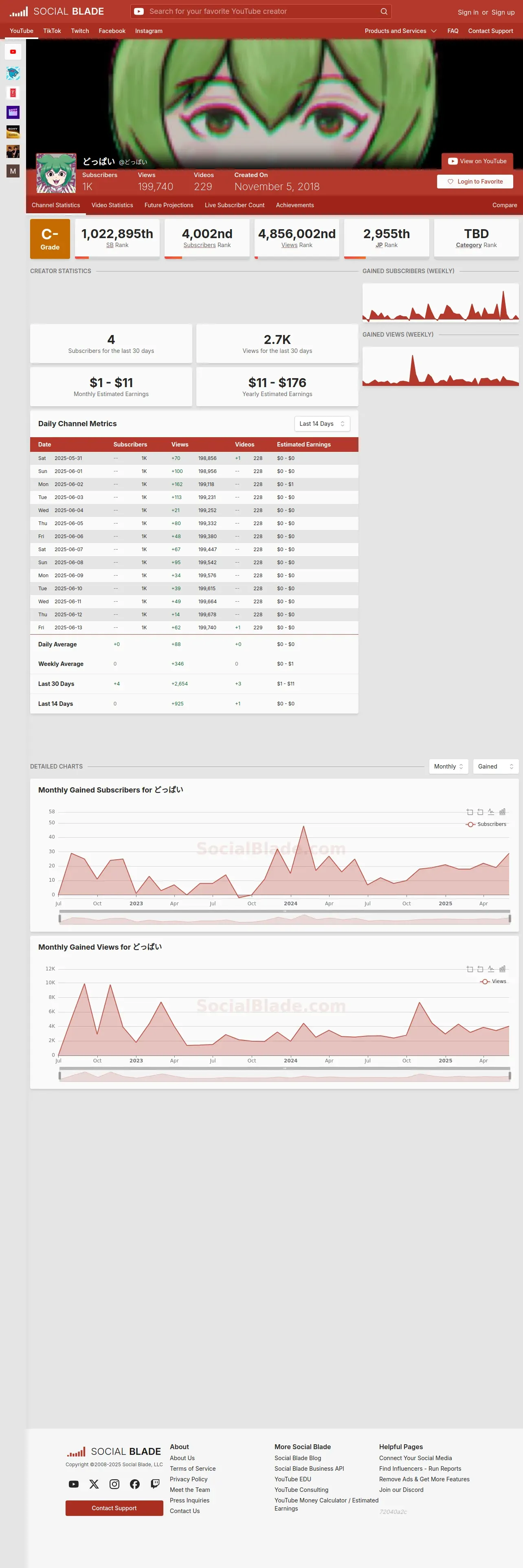Viewport: 523px width, 1568px height.
Task: Open the Video Statistics tab
Action: point(112,205)
